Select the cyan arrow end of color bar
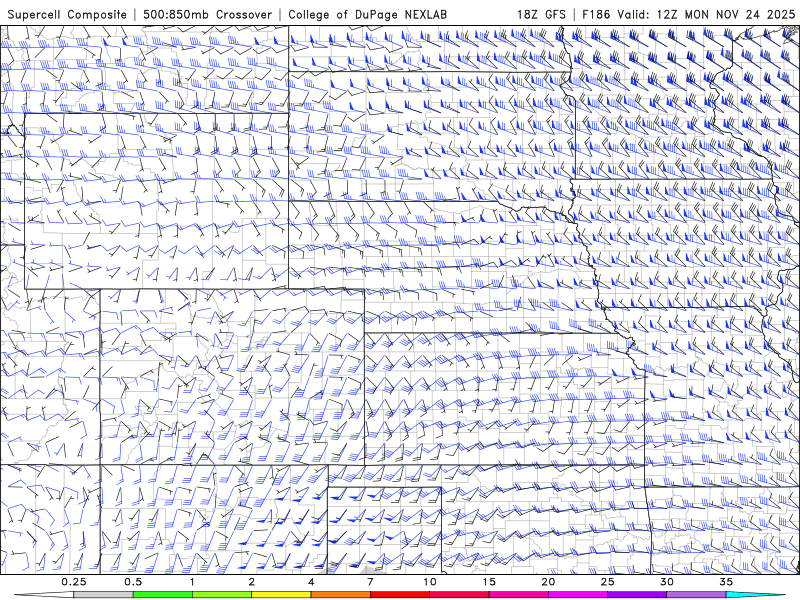Viewport: 800px width, 600px height. pyautogui.click(x=755, y=595)
